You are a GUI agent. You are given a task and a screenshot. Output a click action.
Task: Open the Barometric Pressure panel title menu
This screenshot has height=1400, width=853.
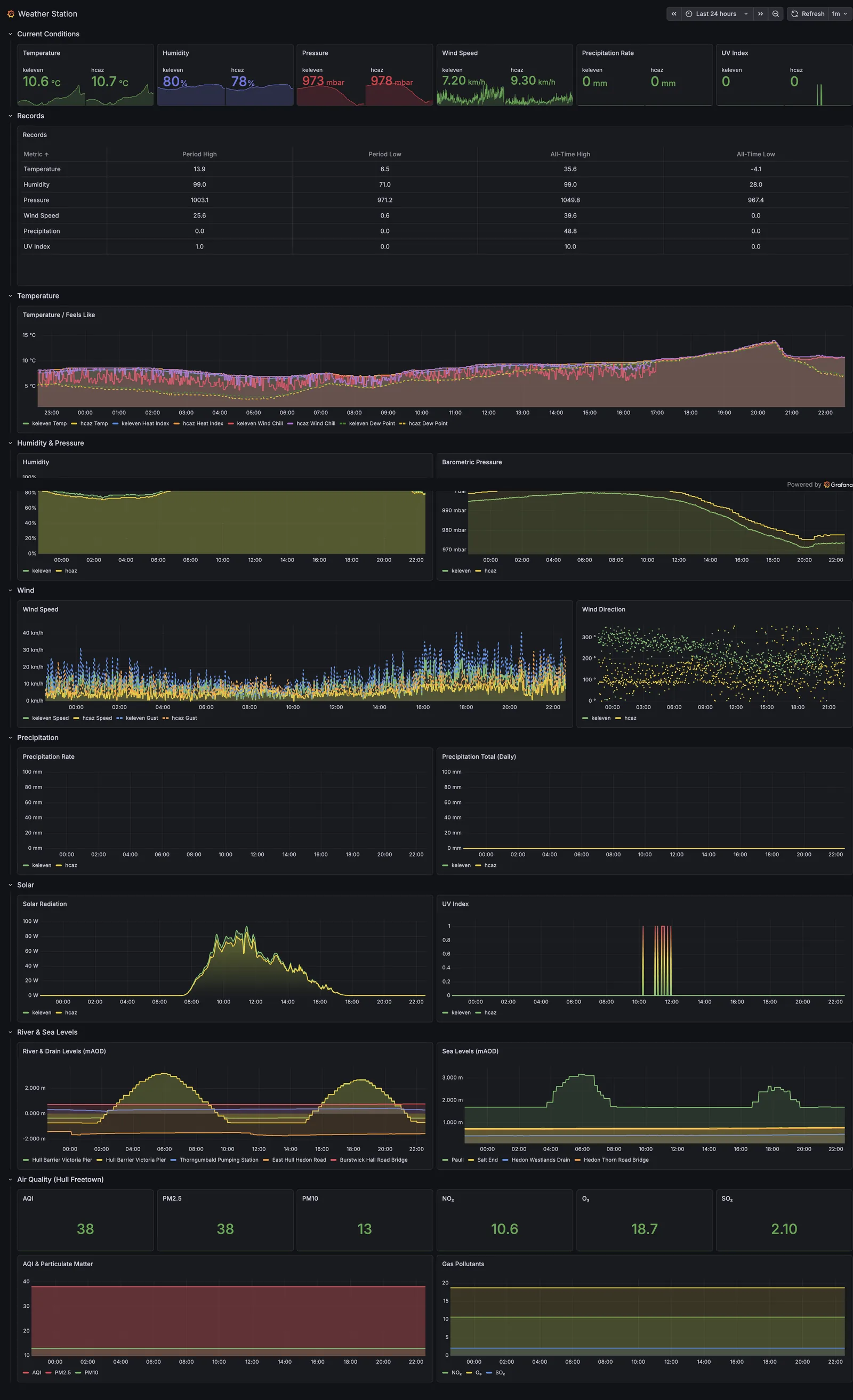point(472,462)
